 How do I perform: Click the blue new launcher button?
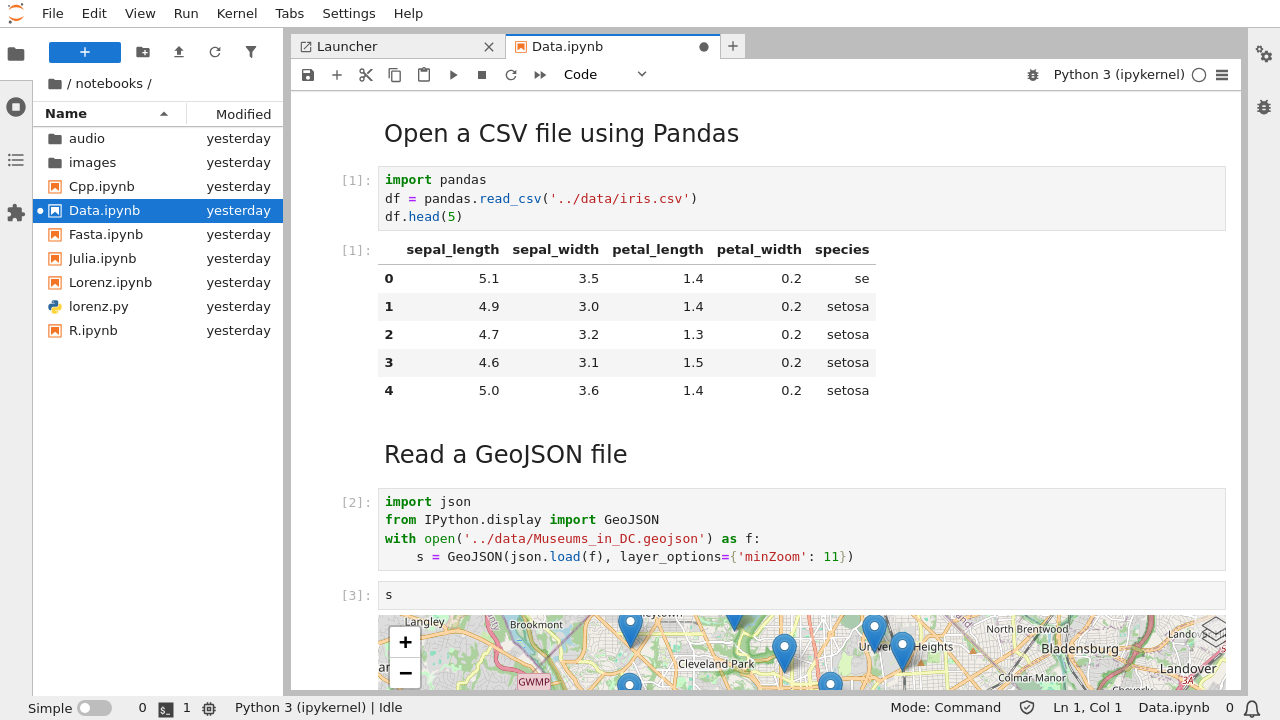tap(84, 51)
